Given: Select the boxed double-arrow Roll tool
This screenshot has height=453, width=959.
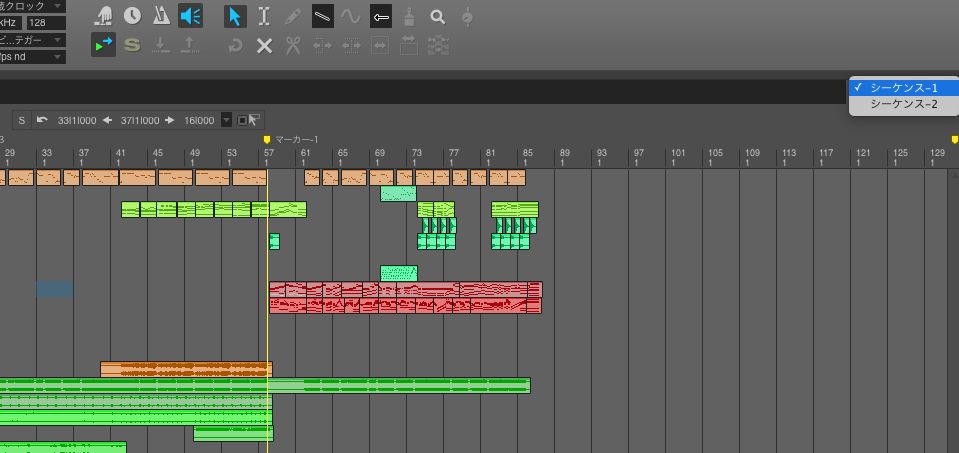Looking at the screenshot, I should coord(380,45).
